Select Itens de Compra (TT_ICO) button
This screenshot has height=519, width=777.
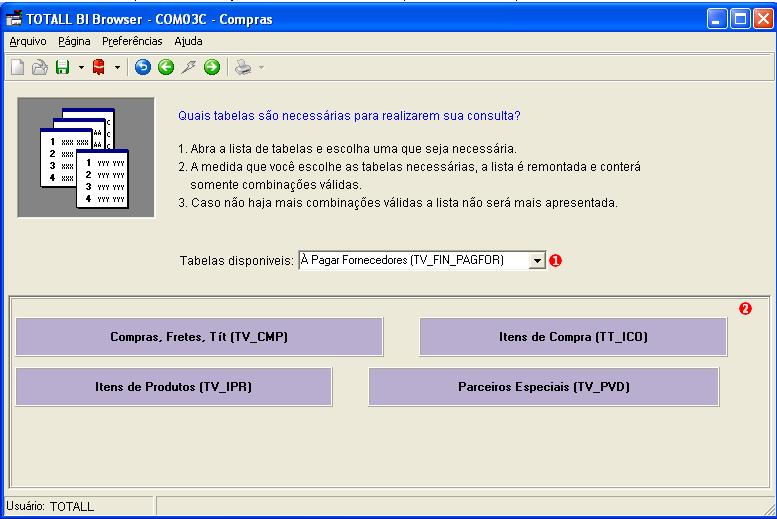573,337
